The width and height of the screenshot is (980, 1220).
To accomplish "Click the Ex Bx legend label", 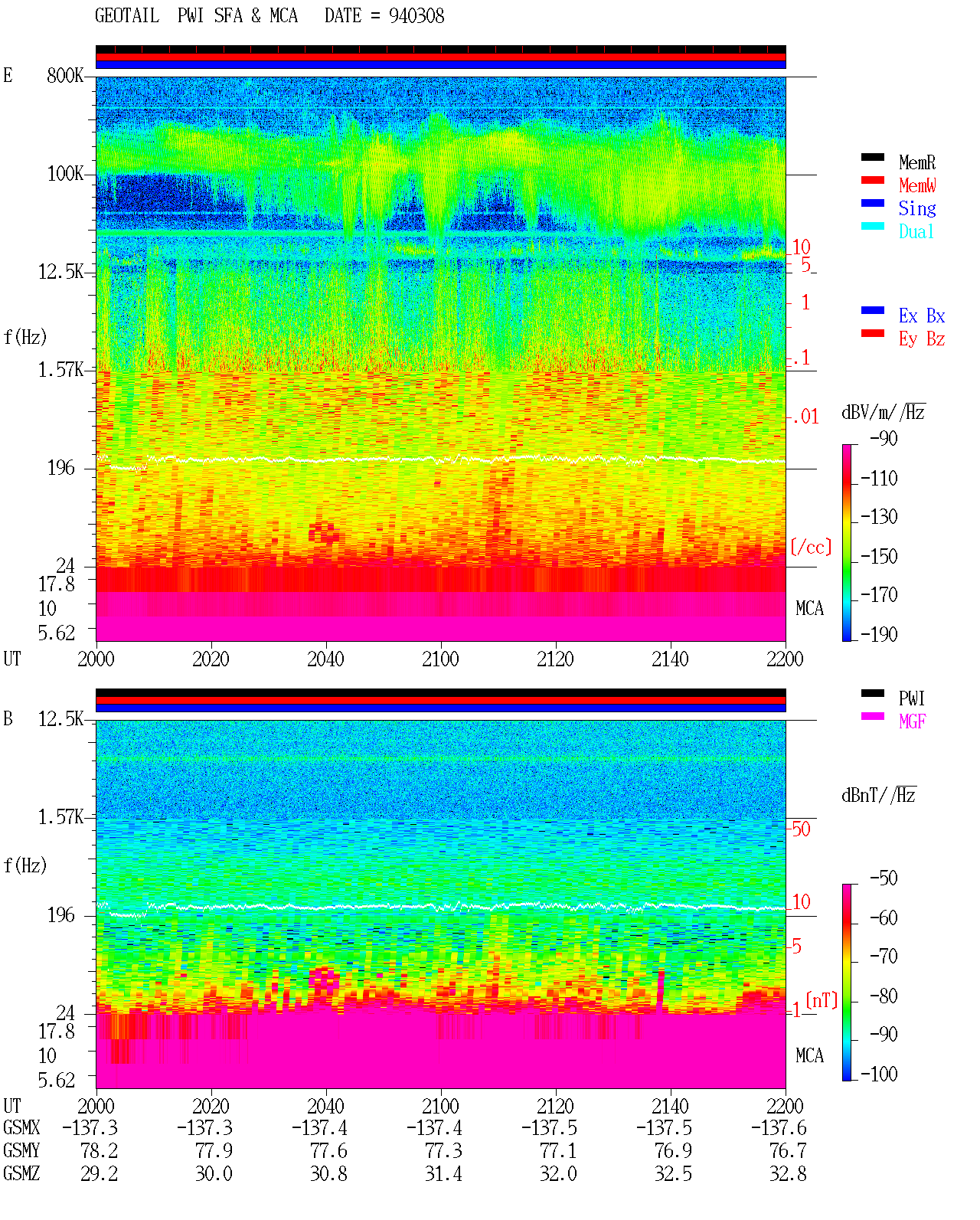I will click(922, 316).
